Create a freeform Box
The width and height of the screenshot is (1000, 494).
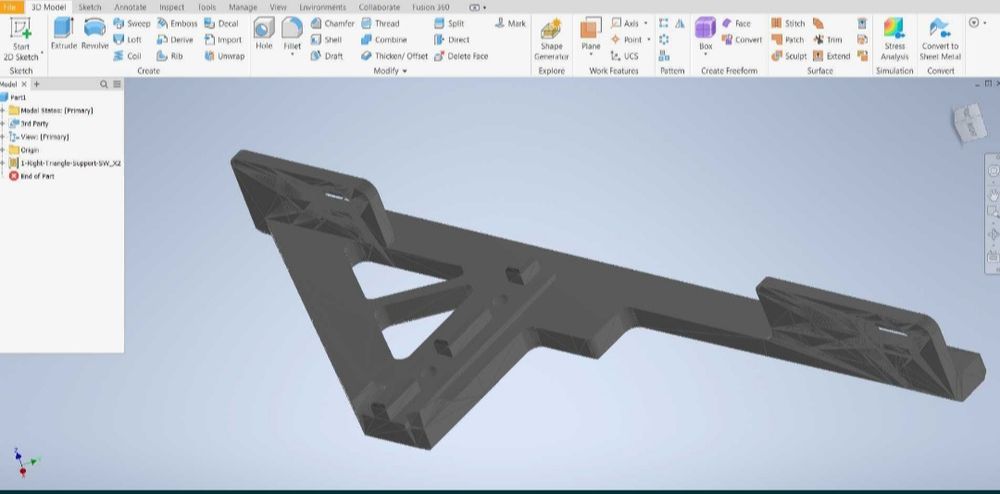(705, 35)
